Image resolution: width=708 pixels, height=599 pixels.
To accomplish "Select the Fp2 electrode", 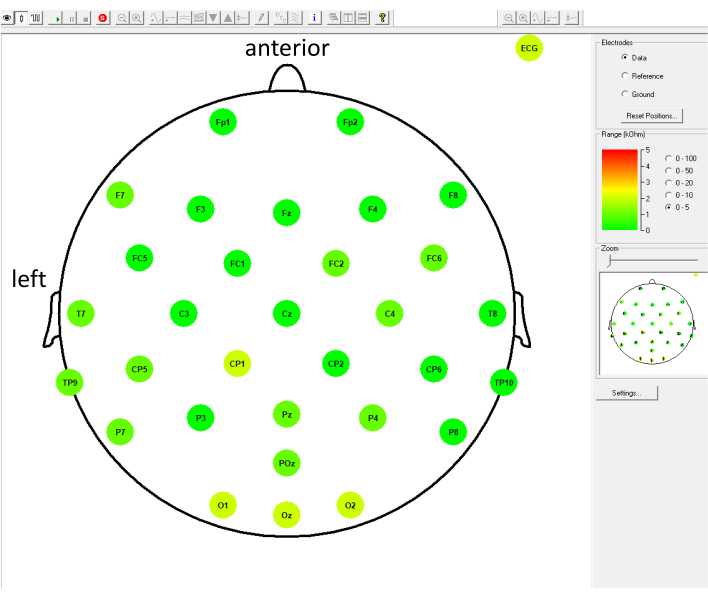I will 350,122.
